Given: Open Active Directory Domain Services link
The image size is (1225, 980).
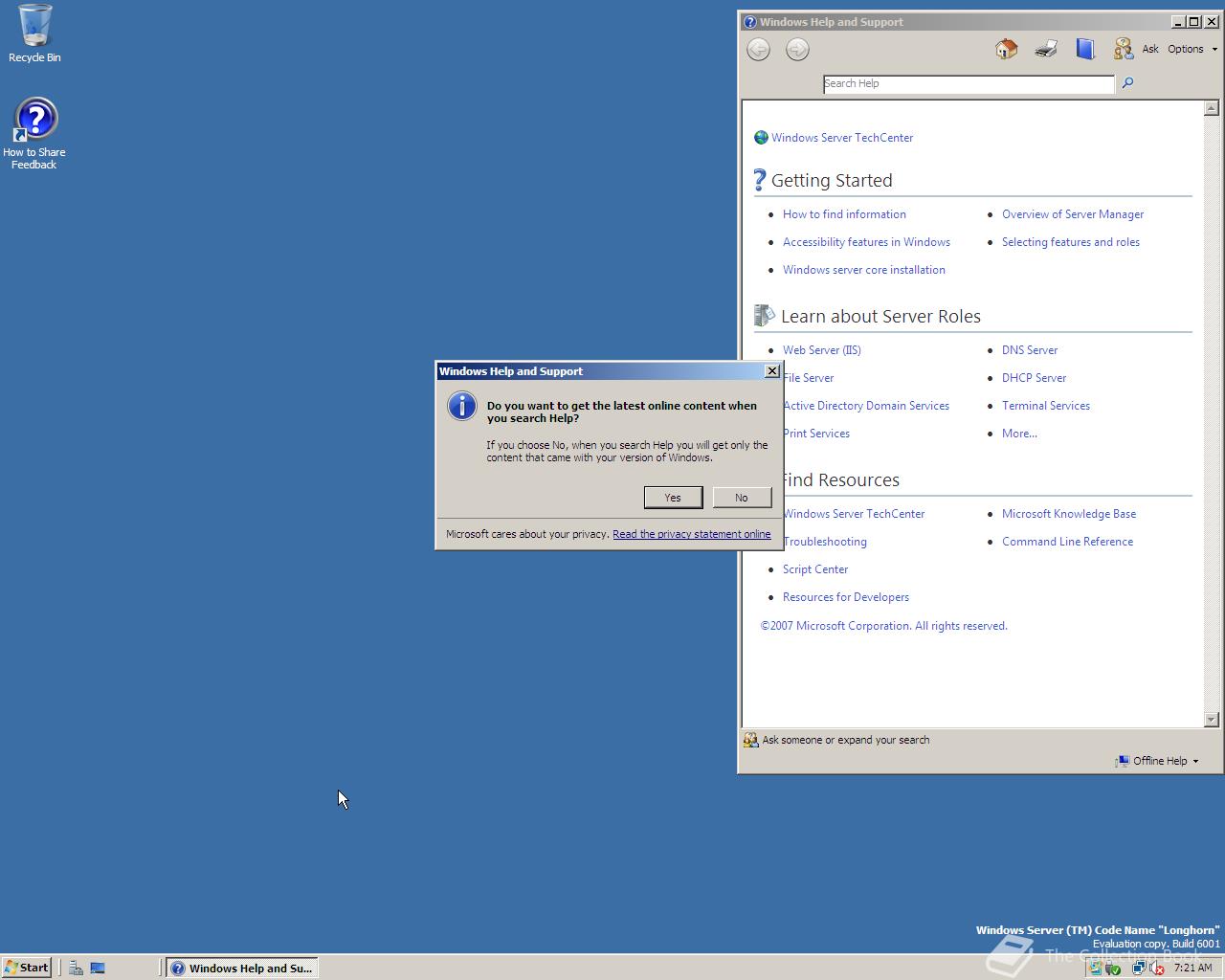Looking at the screenshot, I should [867, 406].
